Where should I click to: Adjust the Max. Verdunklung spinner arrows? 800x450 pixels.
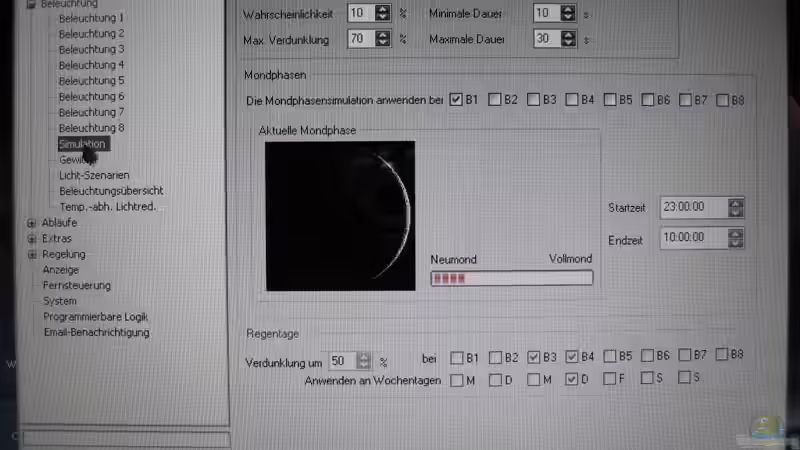tap(383, 39)
